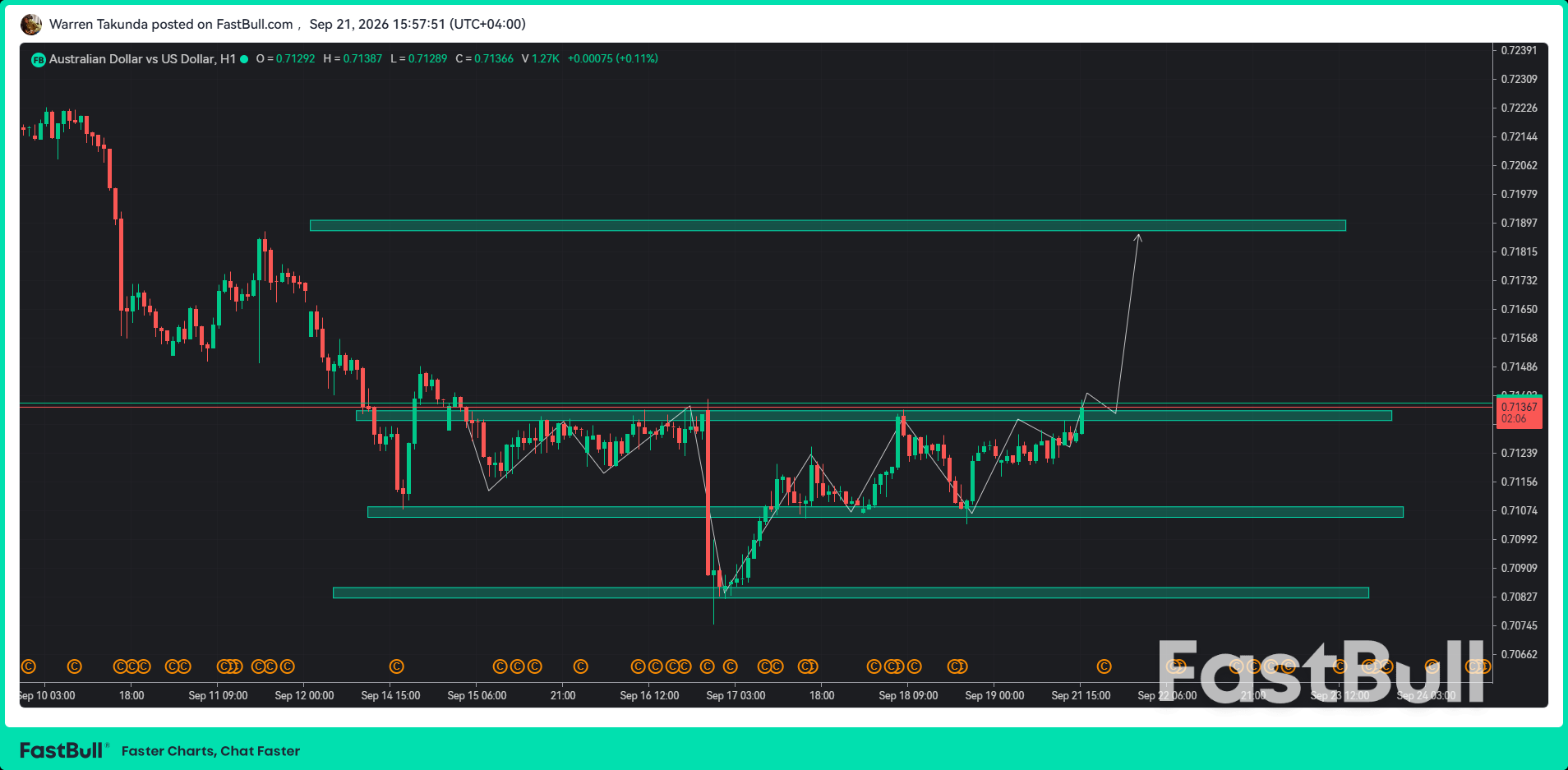Screen dimensions: 1568x770
Task: Click time axis label Sep 18 09:00
Action: point(908,696)
